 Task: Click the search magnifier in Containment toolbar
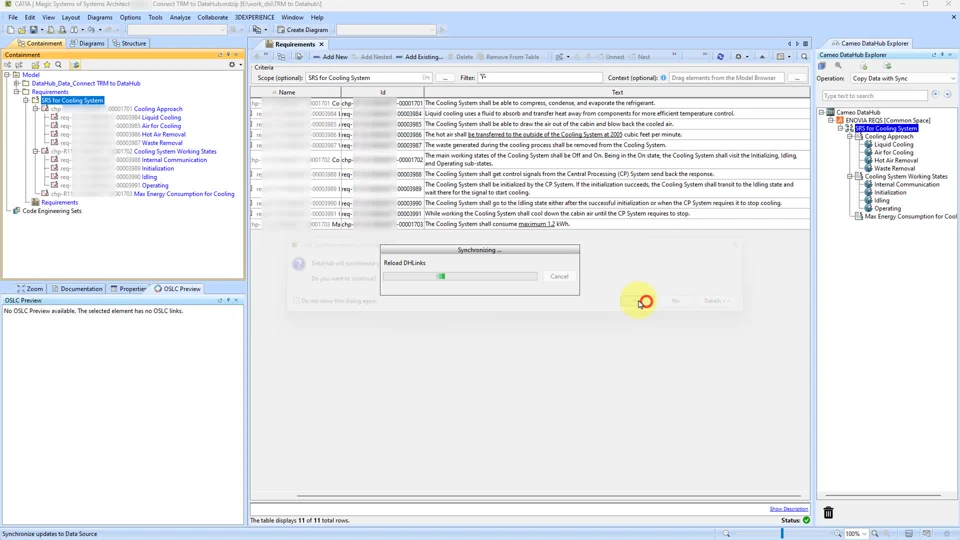[58, 64]
